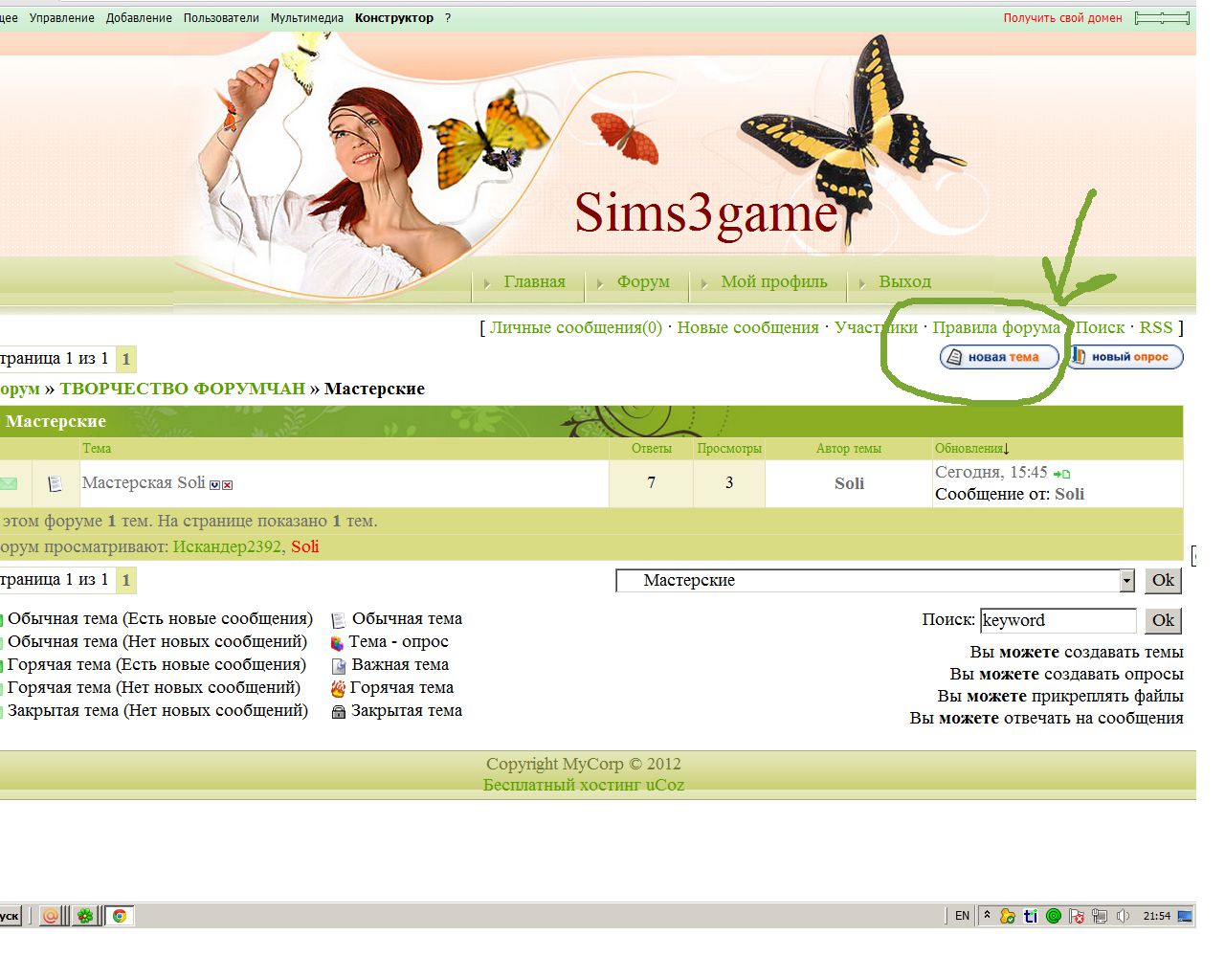
Task: Sort topics by Автор темы column header
Action: [x=849, y=448]
